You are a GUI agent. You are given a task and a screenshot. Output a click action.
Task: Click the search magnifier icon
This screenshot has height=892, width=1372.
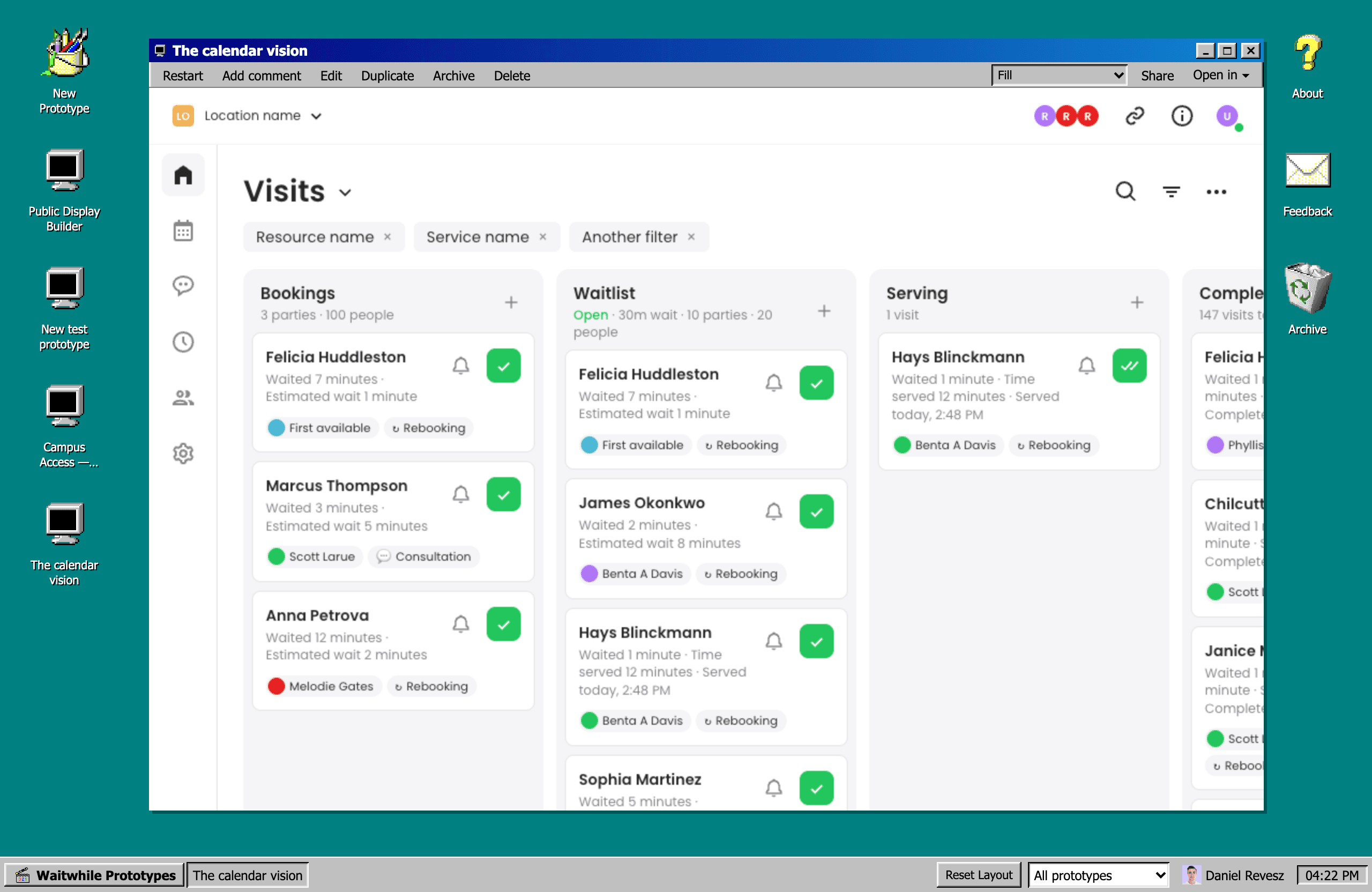point(1125,191)
